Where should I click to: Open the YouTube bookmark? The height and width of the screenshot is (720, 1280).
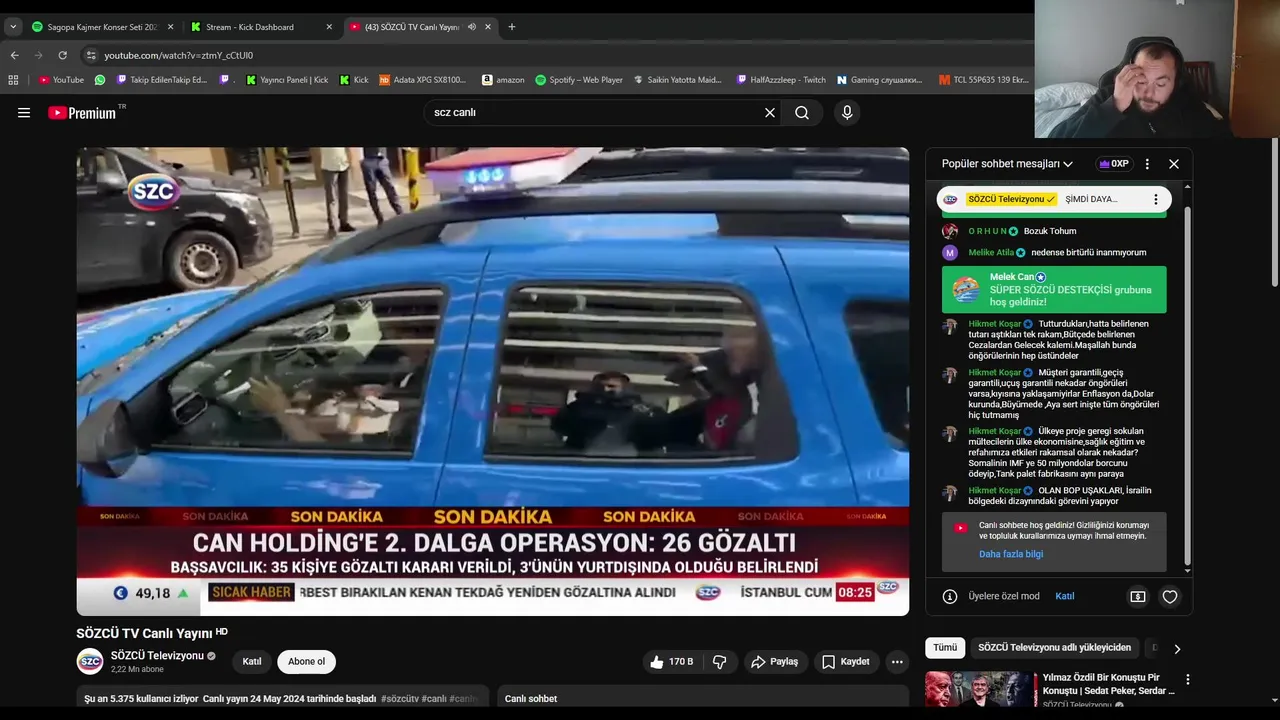click(61, 80)
